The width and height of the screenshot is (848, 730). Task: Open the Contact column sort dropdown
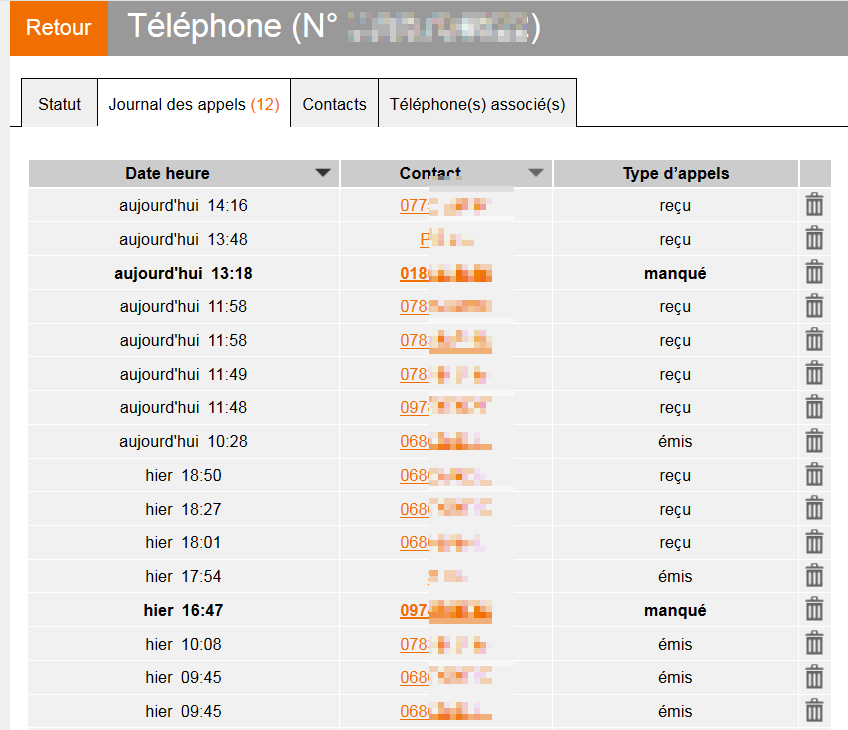[536, 172]
